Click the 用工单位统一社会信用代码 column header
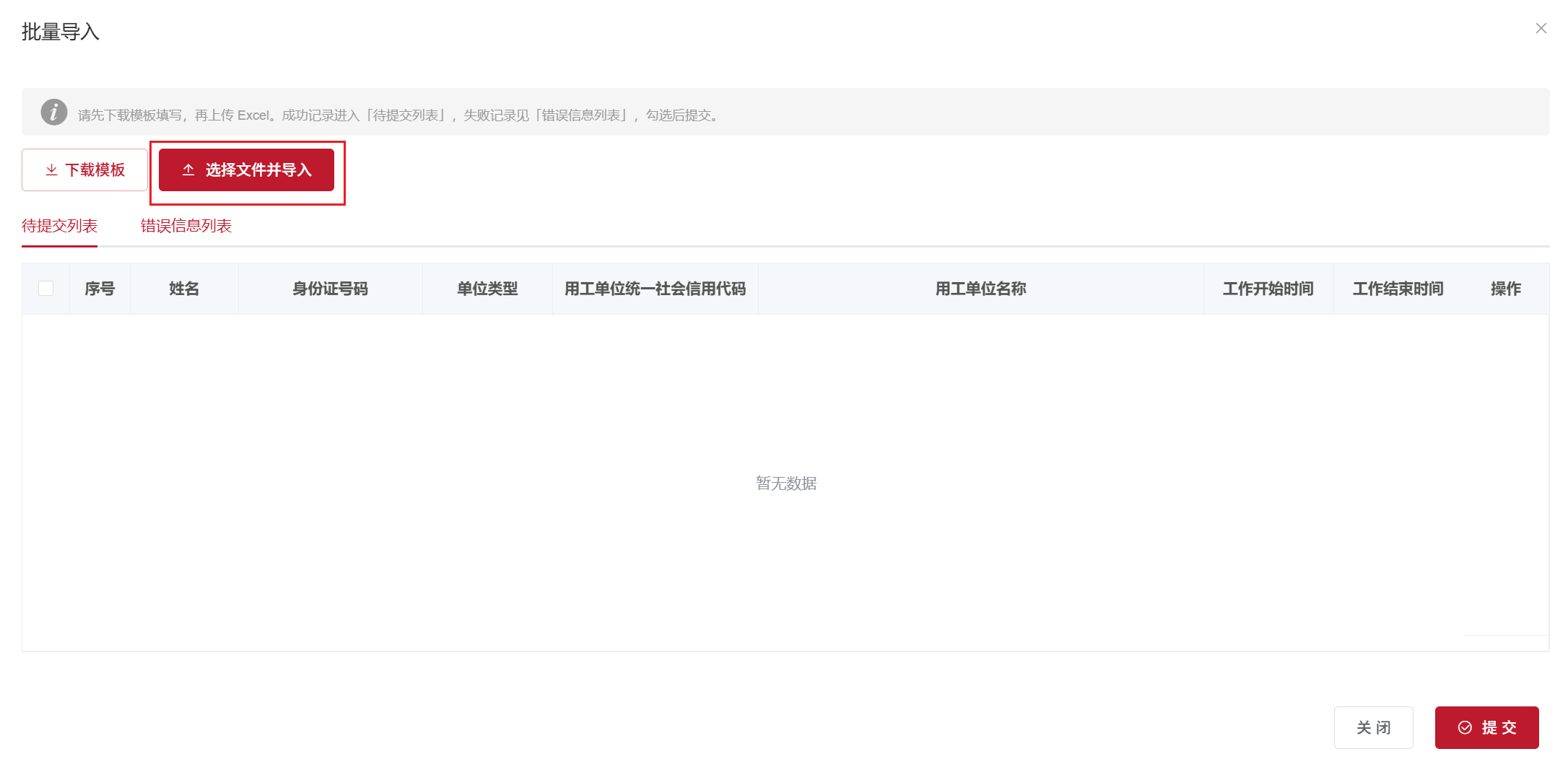 pos(655,289)
